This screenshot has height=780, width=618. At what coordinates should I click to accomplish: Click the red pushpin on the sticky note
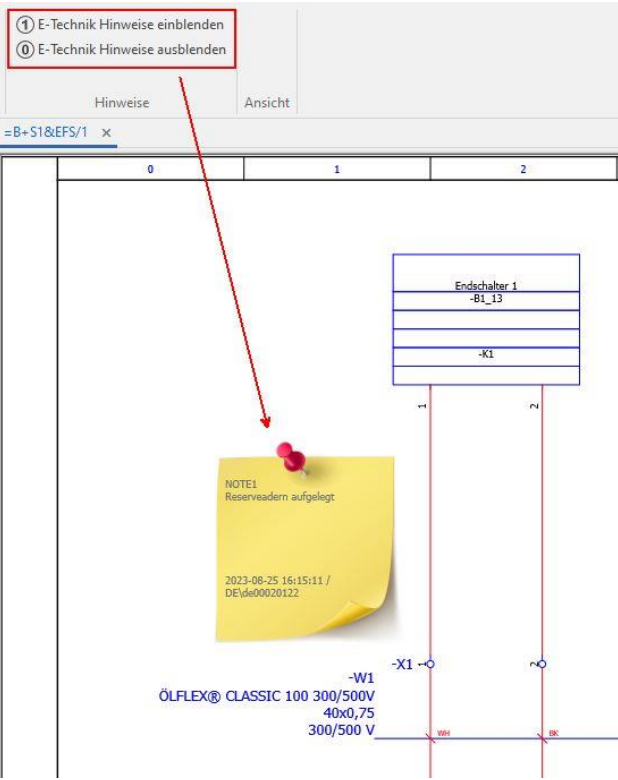pos(292,456)
